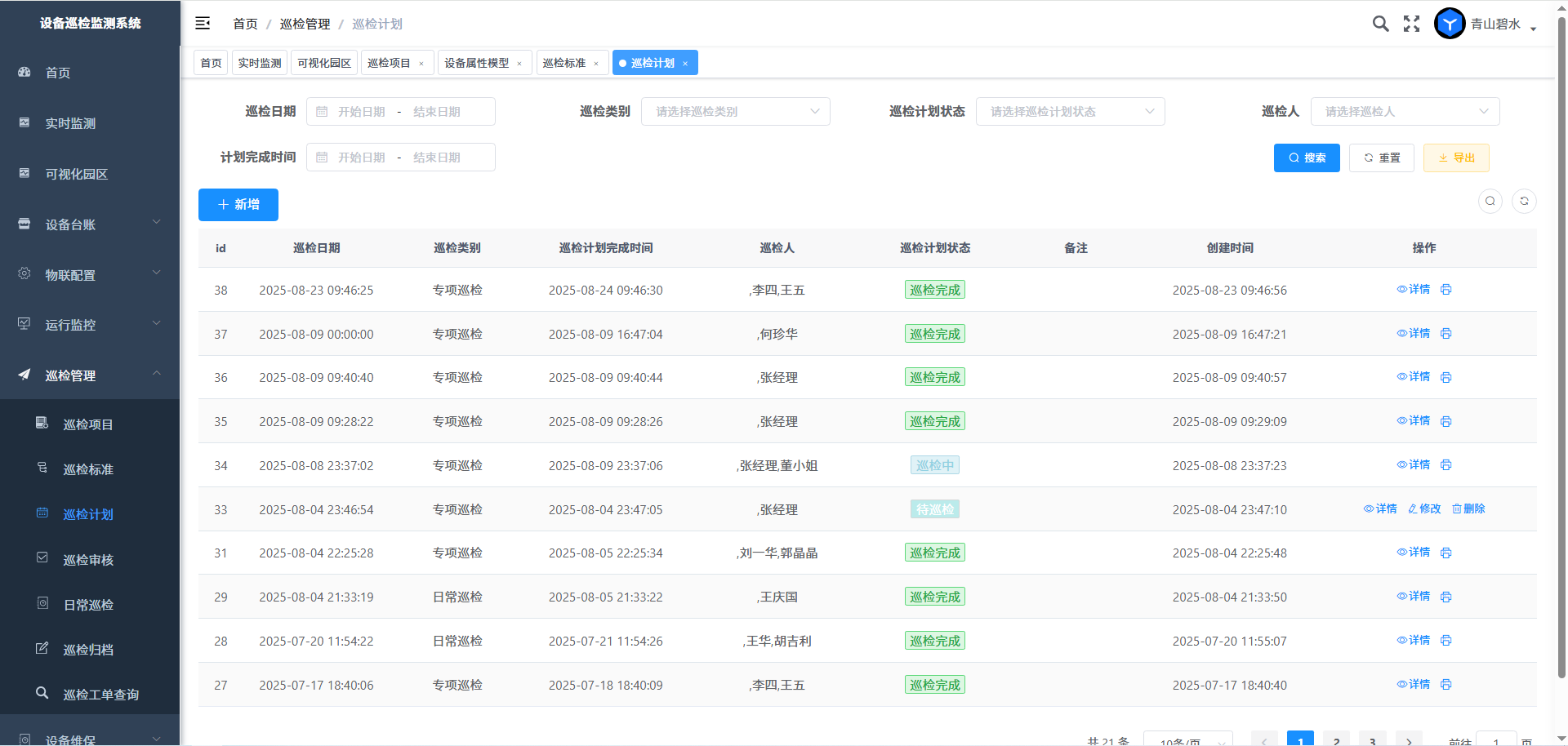Open the header search magnifier icon

coord(1380,24)
